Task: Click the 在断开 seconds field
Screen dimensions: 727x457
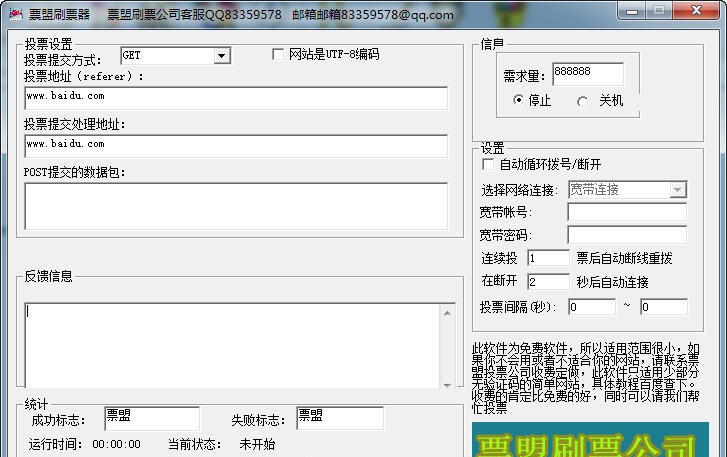Action: (548, 281)
